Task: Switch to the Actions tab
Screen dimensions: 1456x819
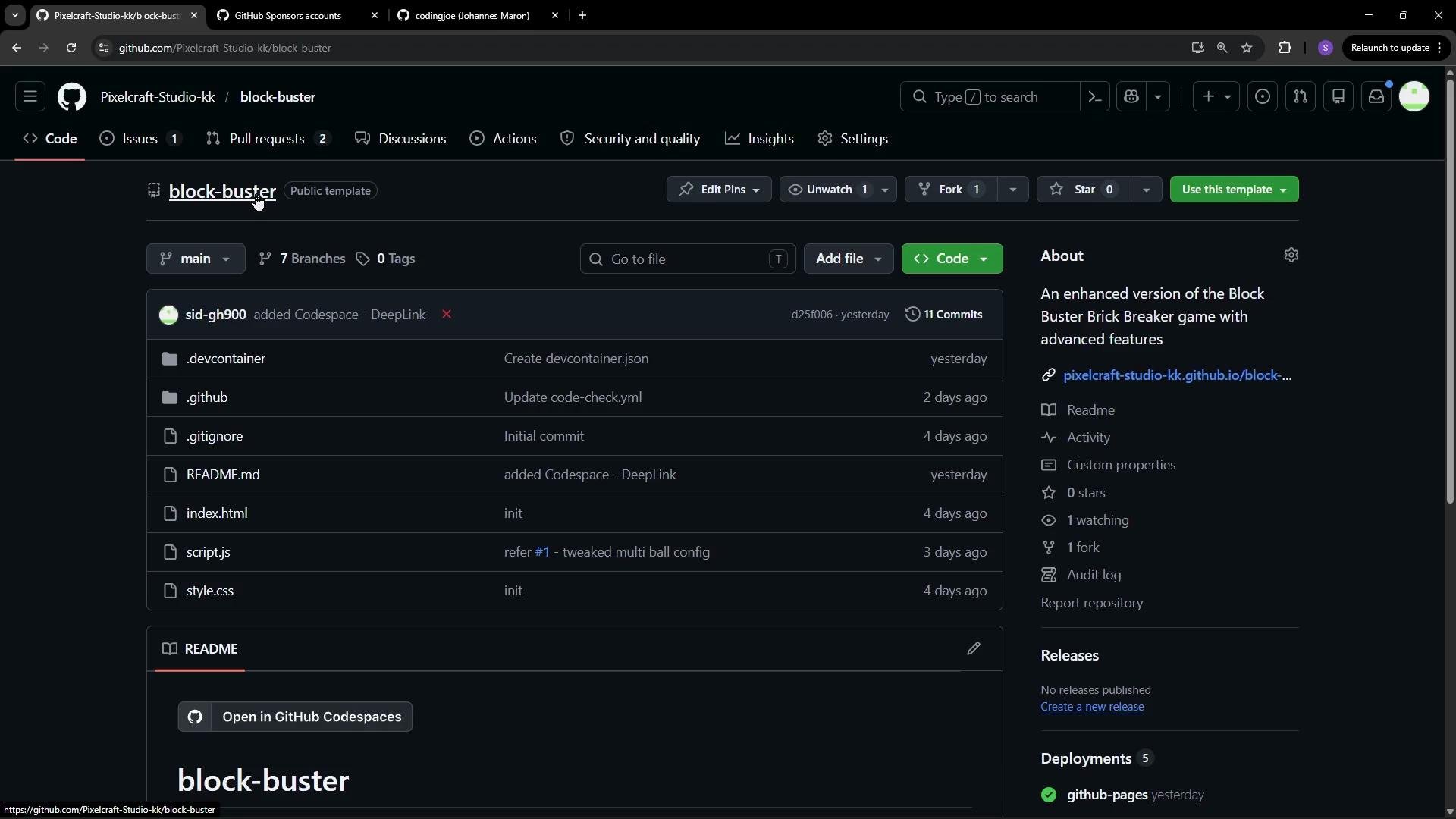Action: 504,139
